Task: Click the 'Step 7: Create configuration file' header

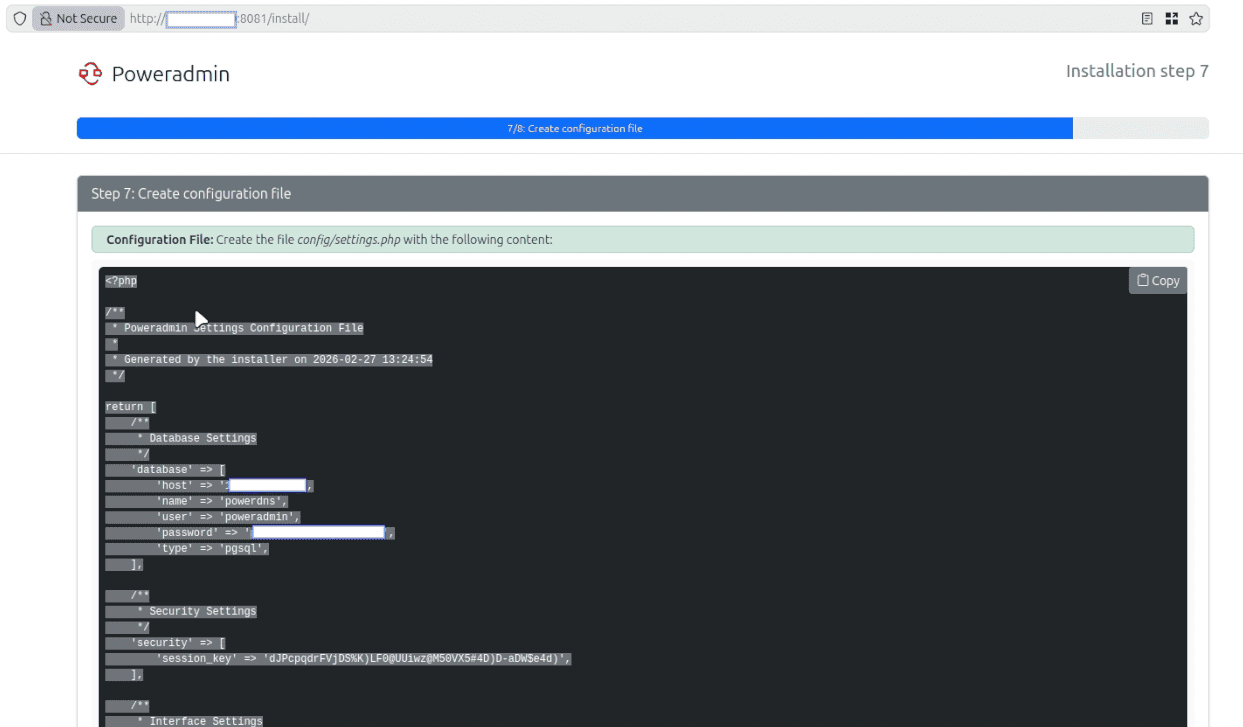Action: tap(191, 194)
